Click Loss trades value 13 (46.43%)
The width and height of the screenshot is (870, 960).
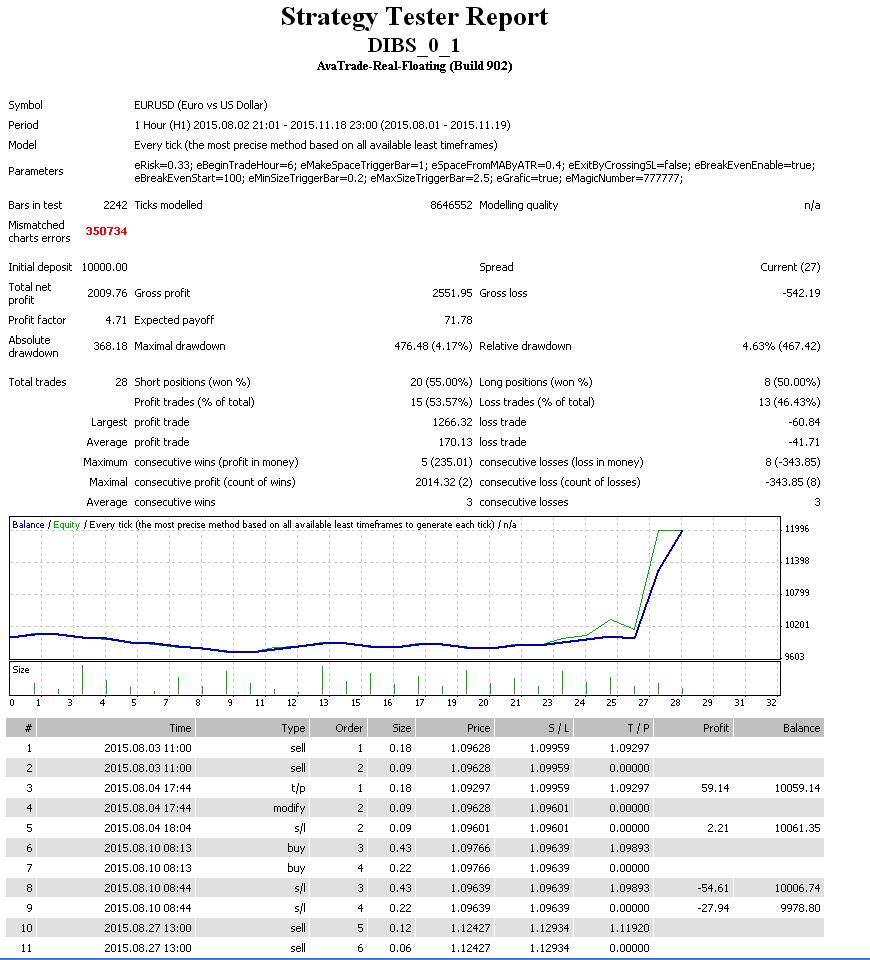click(789, 402)
